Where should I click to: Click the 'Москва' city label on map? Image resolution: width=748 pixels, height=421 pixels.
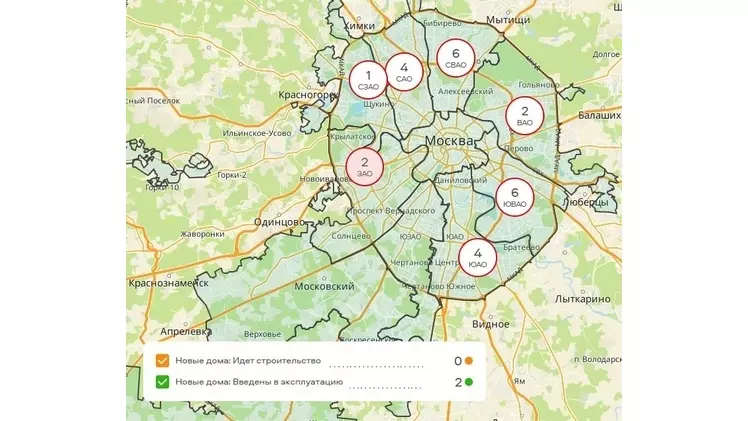pyautogui.click(x=449, y=141)
